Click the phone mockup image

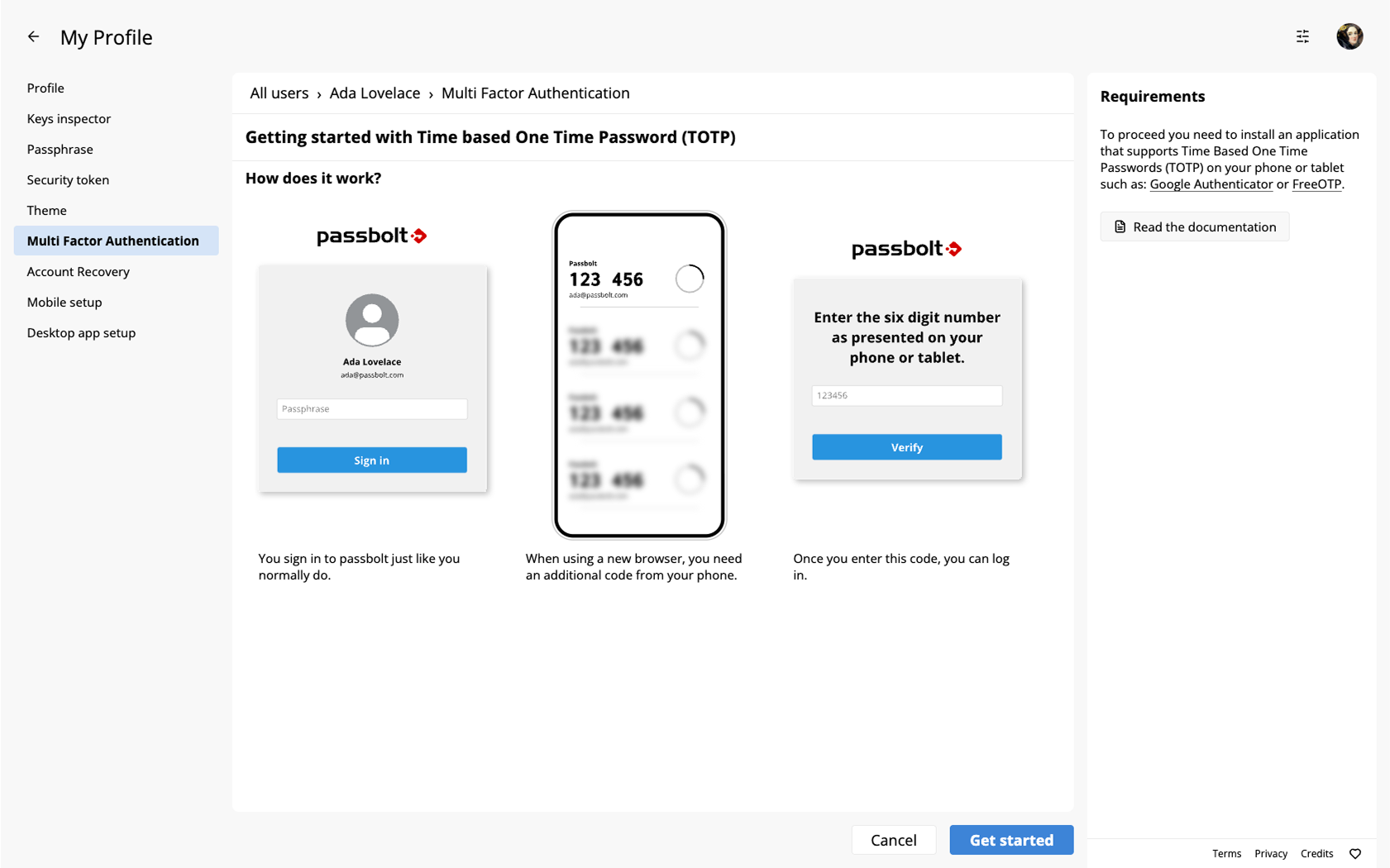[x=639, y=375]
